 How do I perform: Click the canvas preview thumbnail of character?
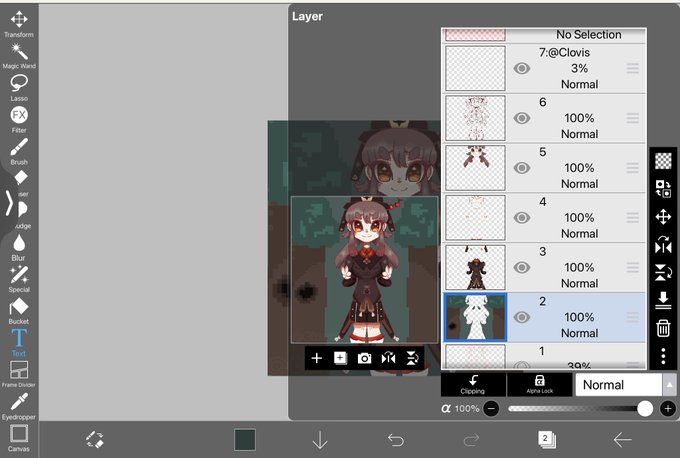pos(365,269)
